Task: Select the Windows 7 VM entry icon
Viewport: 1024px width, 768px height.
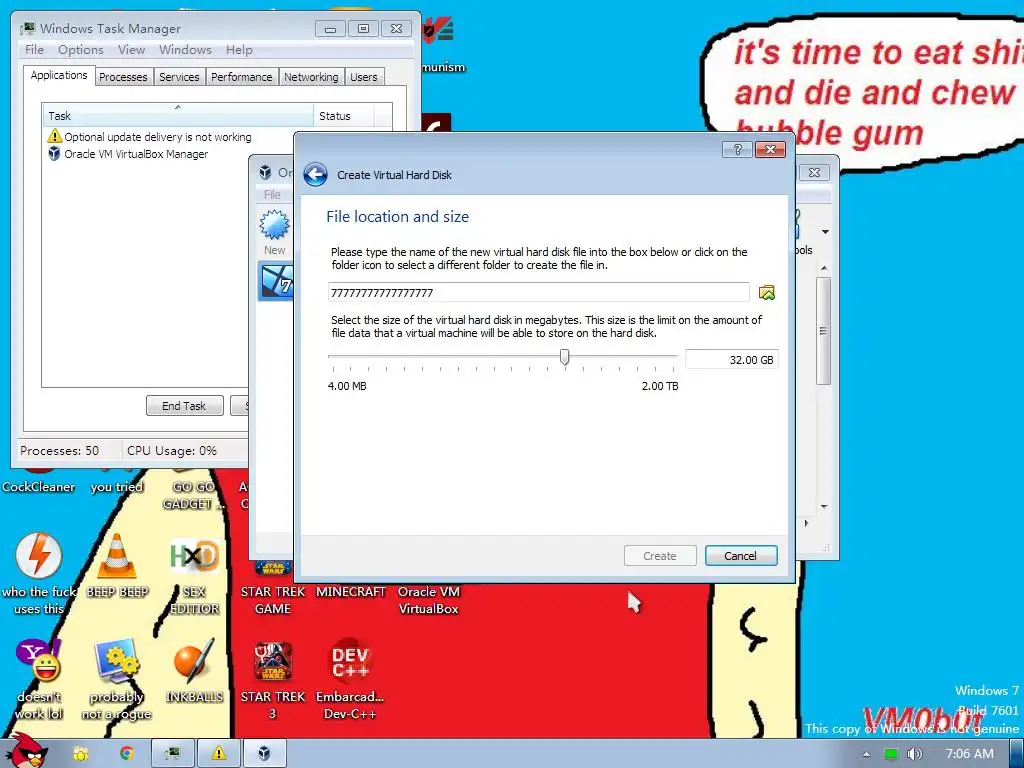Action: tap(276, 281)
